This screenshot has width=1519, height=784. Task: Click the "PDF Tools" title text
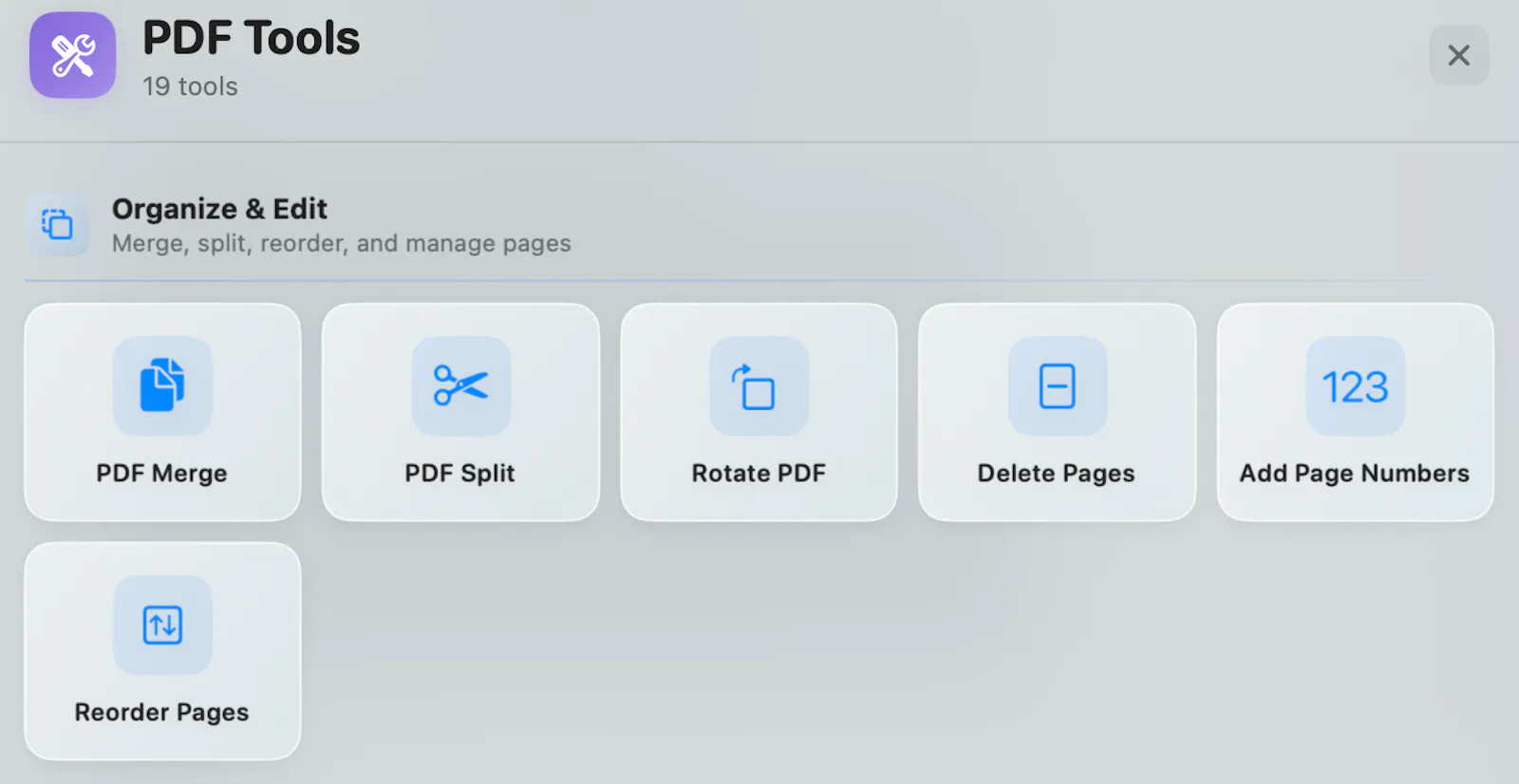252,39
